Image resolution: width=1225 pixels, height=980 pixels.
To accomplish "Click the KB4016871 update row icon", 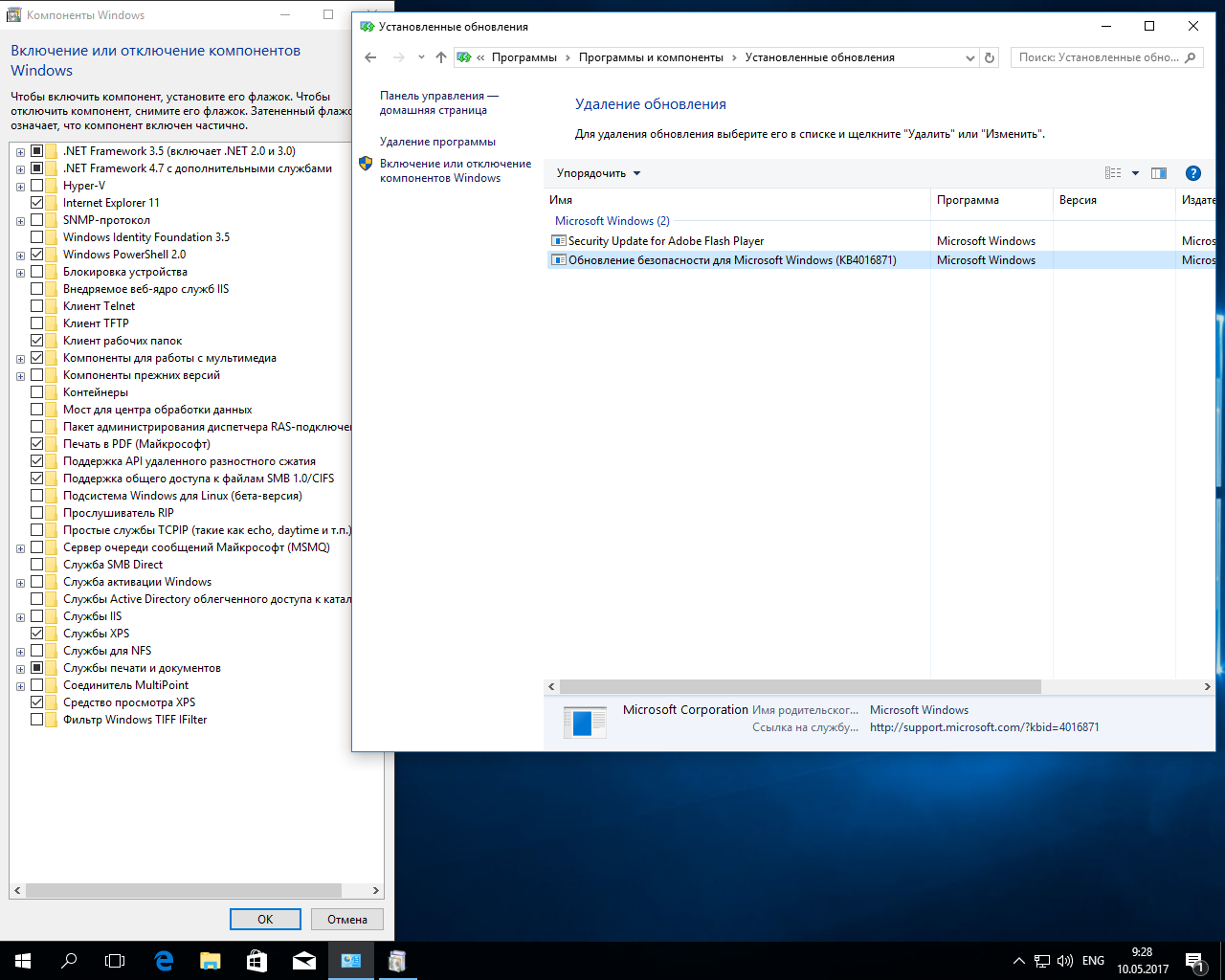I will click(x=559, y=260).
